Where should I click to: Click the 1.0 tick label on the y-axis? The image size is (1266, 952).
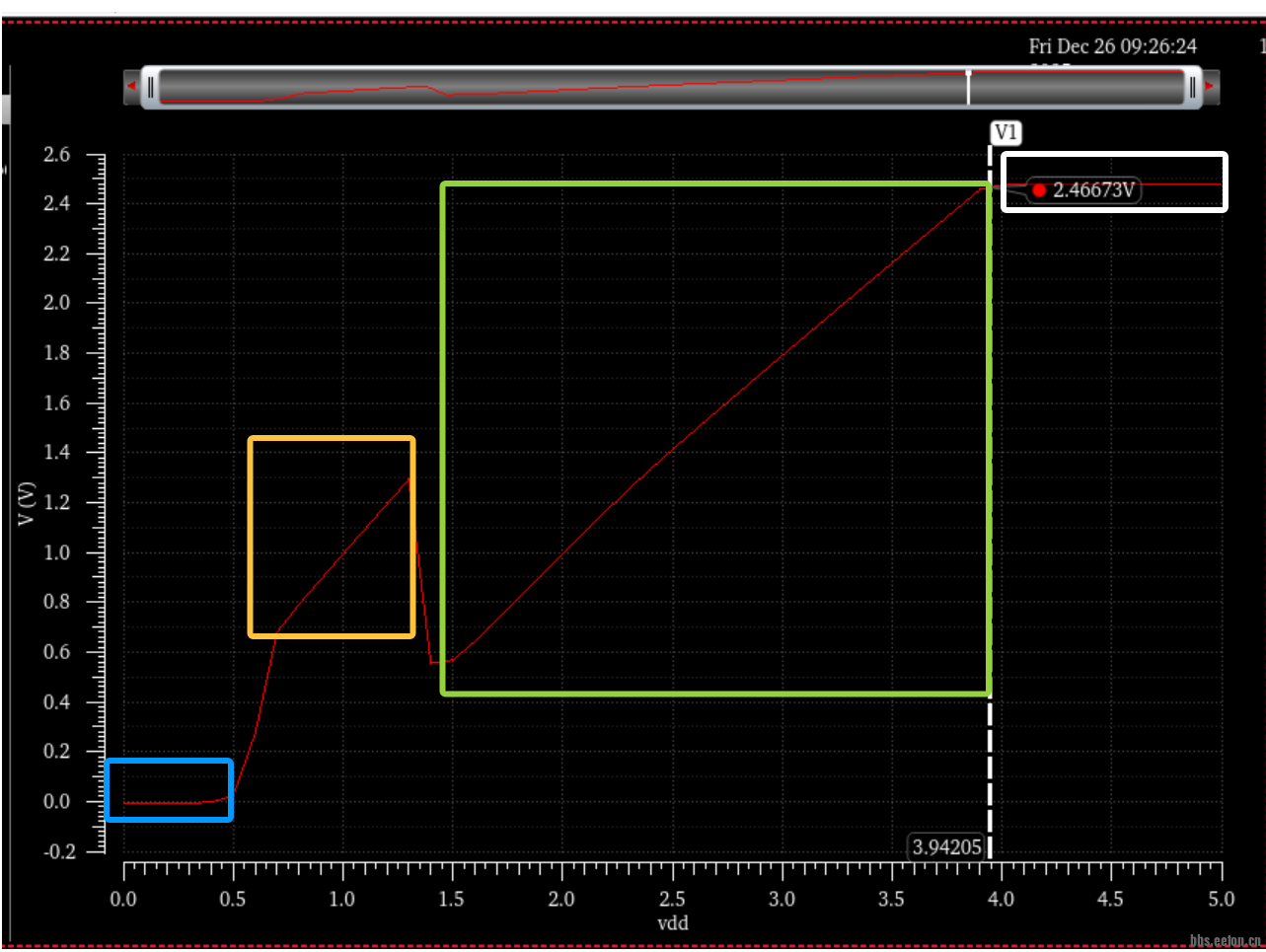point(57,552)
